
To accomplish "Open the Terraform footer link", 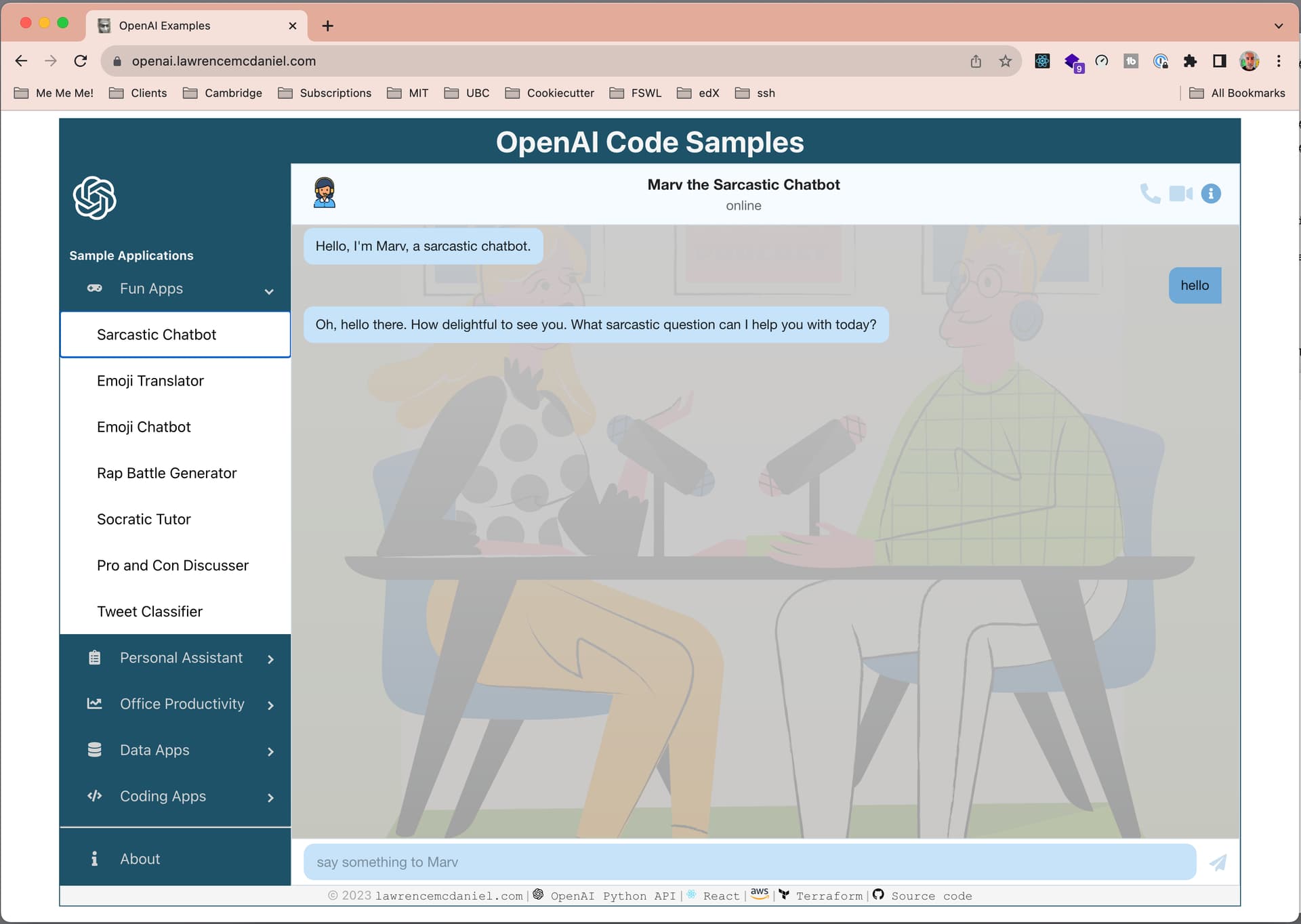I will [829, 896].
